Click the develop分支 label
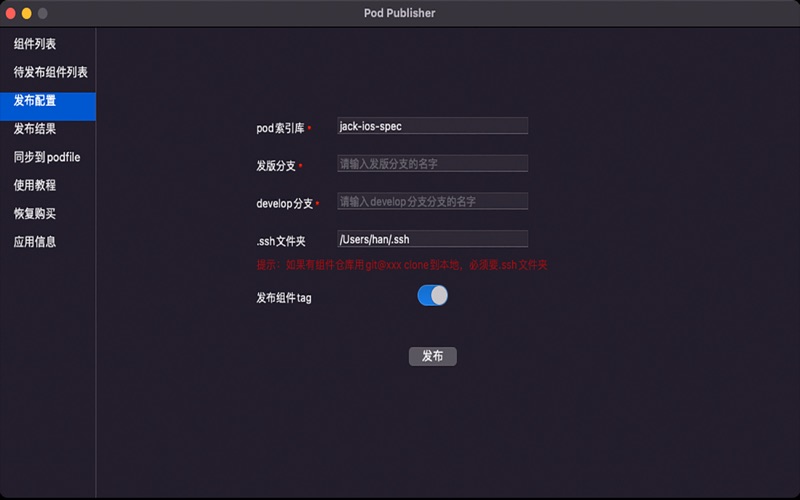The image size is (800, 500). [284, 204]
